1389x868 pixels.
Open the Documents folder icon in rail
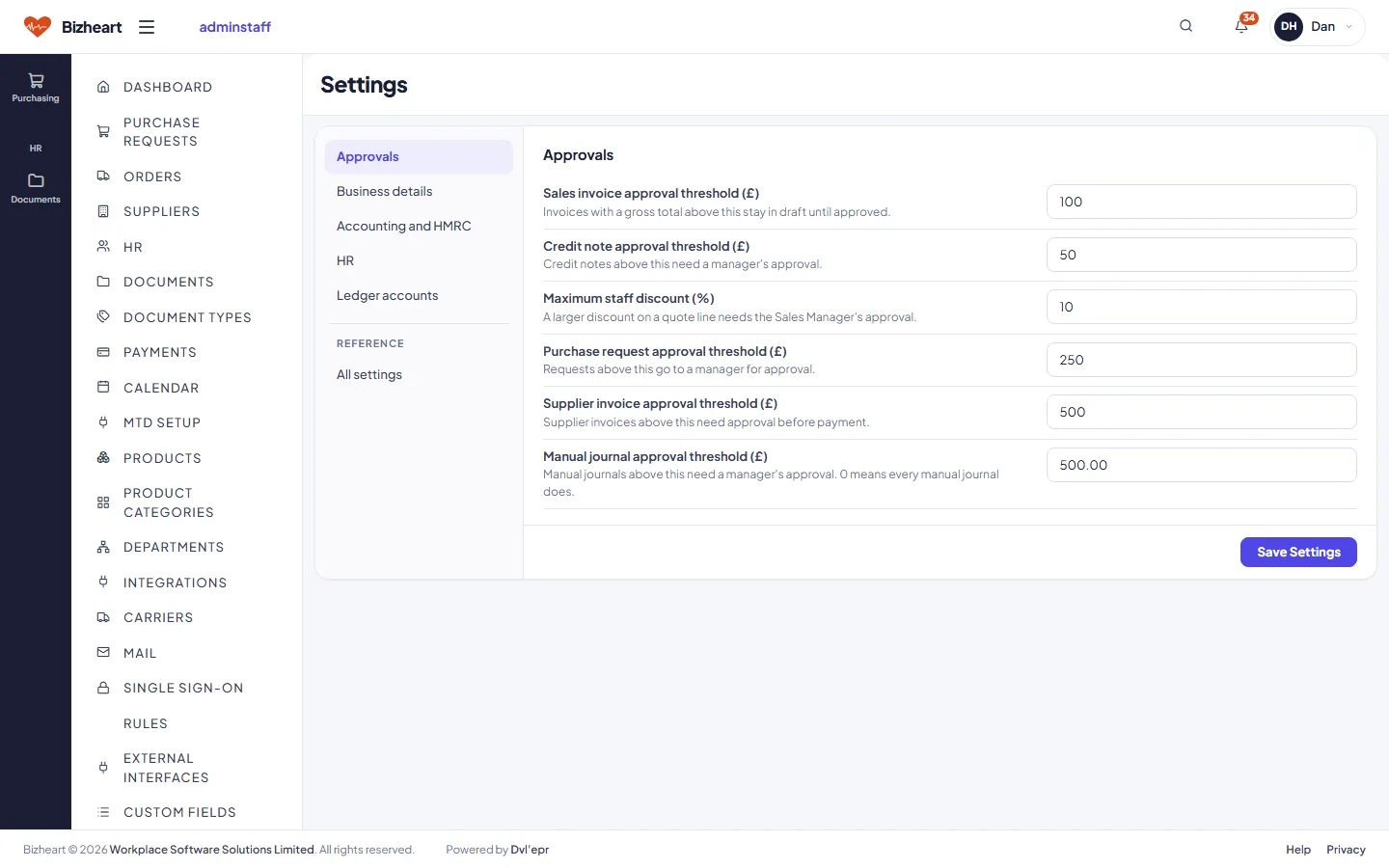click(36, 180)
